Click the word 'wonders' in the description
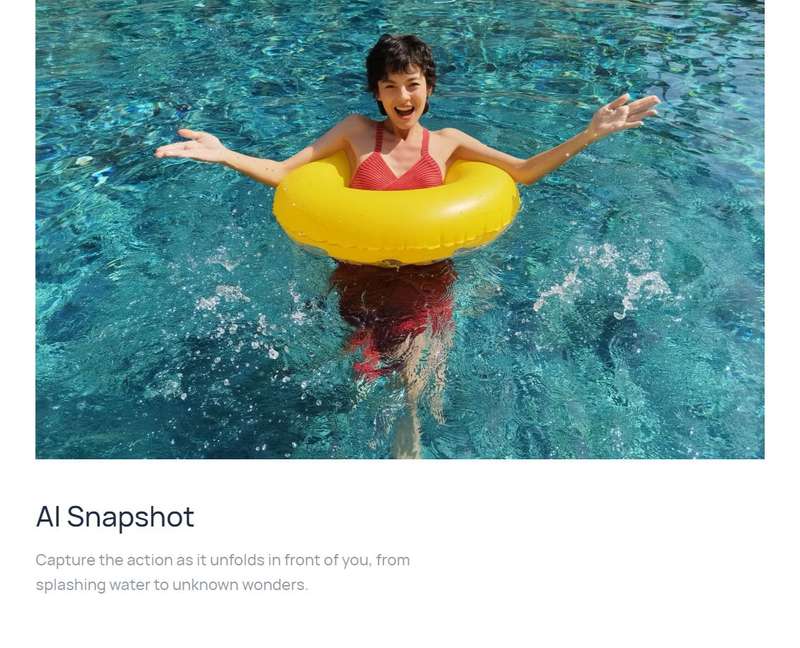The height and width of the screenshot is (648, 800). (275, 585)
